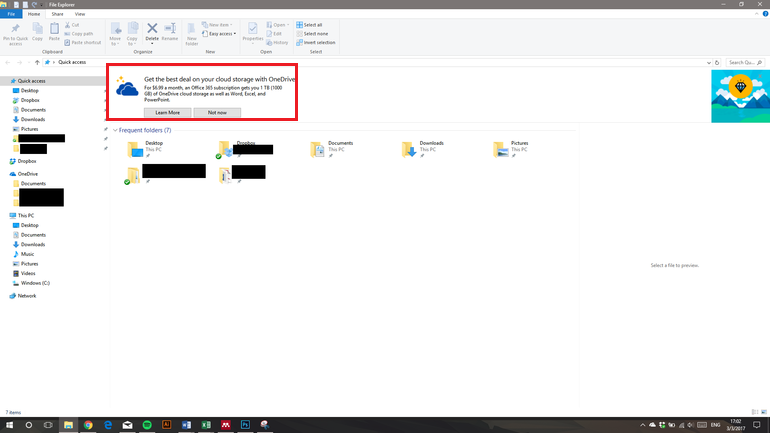Open the Copy to dropdown
This screenshot has width=770, height=433.
tap(132, 34)
